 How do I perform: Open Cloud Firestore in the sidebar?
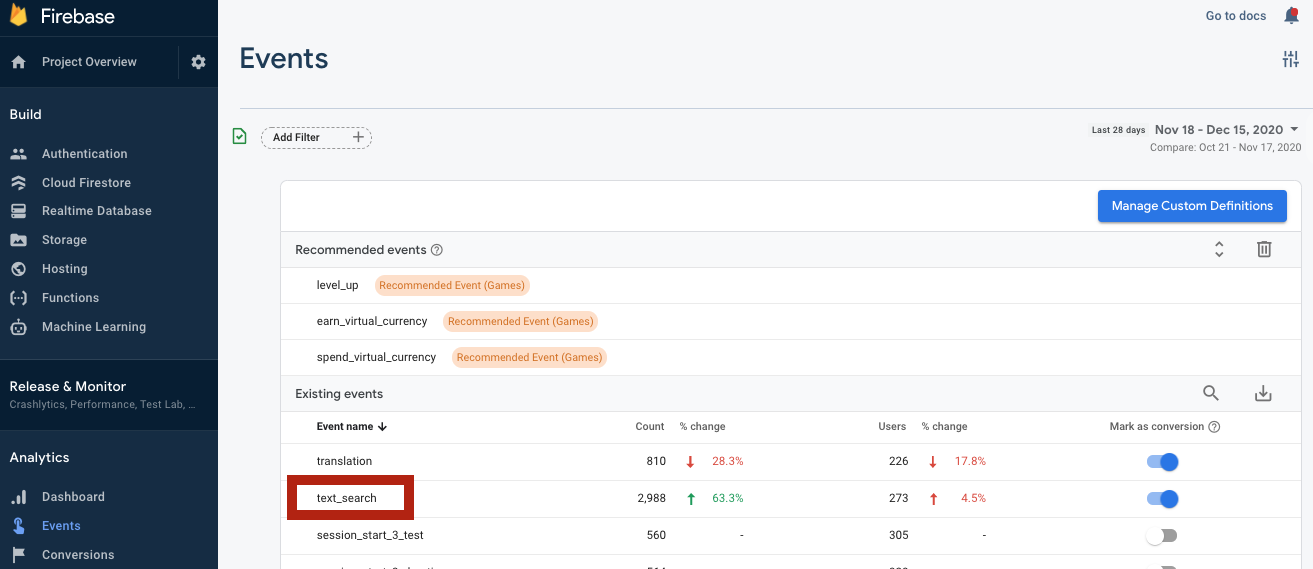click(86, 183)
